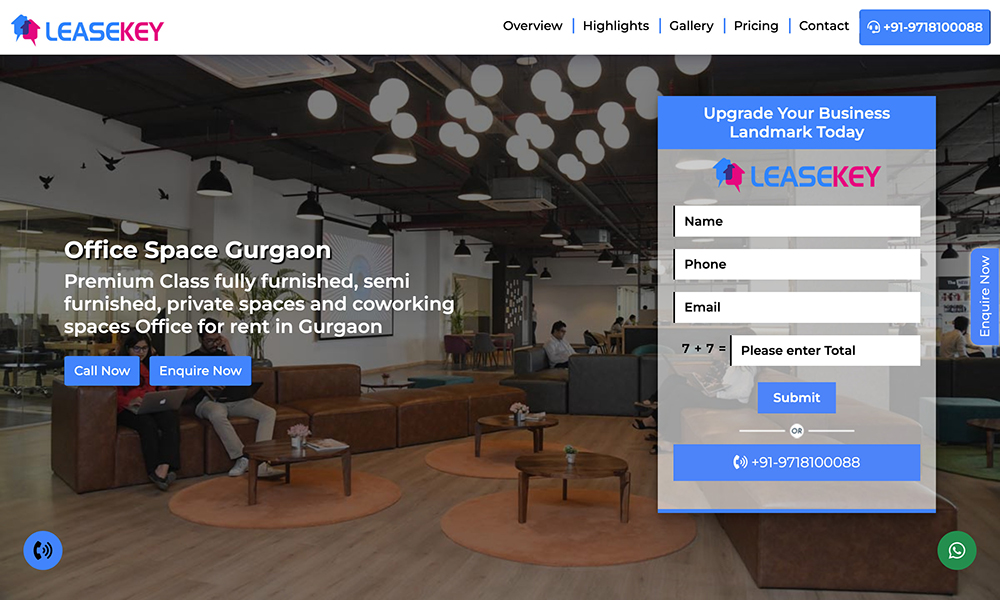Image resolution: width=1000 pixels, height=600 pixels.
Task: Click the floating blue phone call icon
Action: (43, 550)
